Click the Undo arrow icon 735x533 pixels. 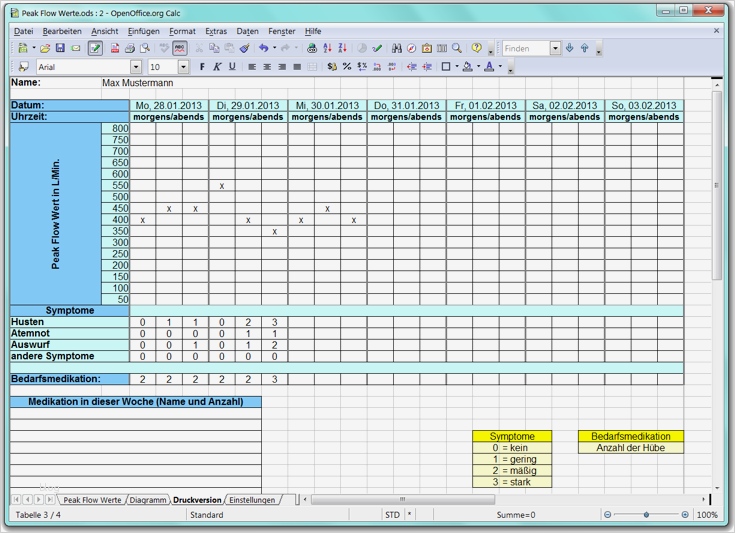263,48
